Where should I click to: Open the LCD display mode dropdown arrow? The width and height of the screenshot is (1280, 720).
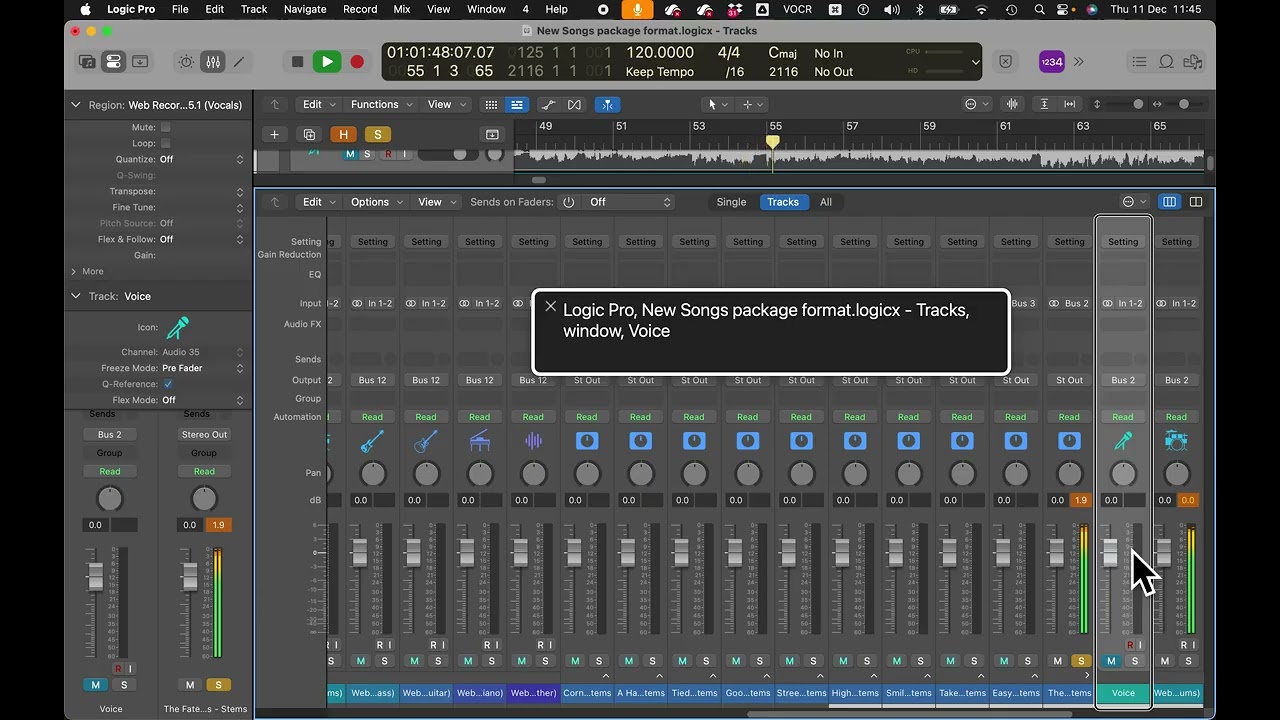pyautogui.click(x=976, y=62)
